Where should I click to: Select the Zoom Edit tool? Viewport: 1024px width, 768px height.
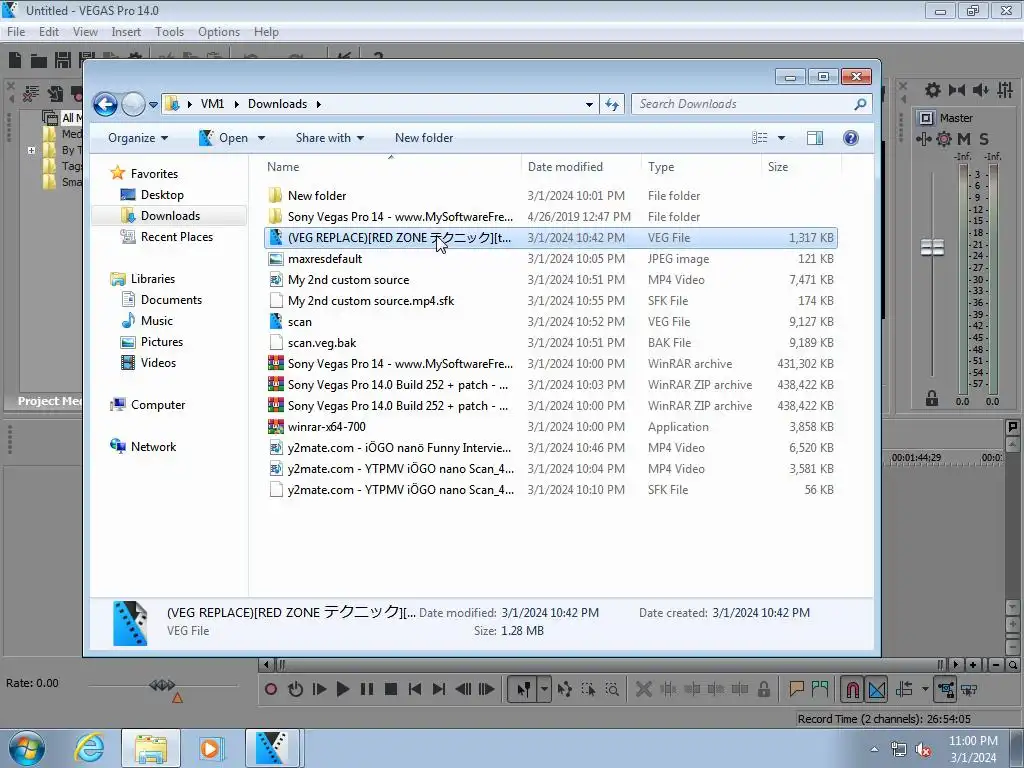tap(612, 689)
